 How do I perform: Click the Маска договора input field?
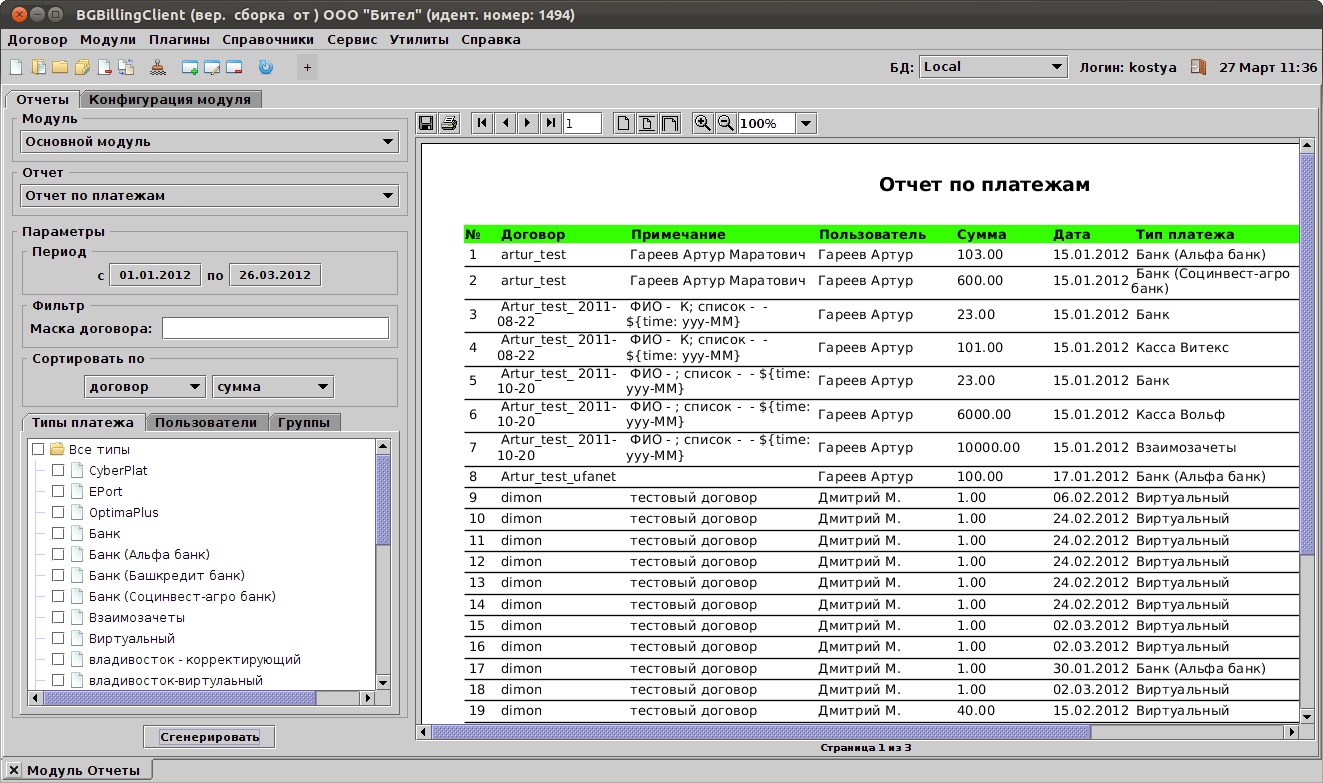(x=275, y=328)
